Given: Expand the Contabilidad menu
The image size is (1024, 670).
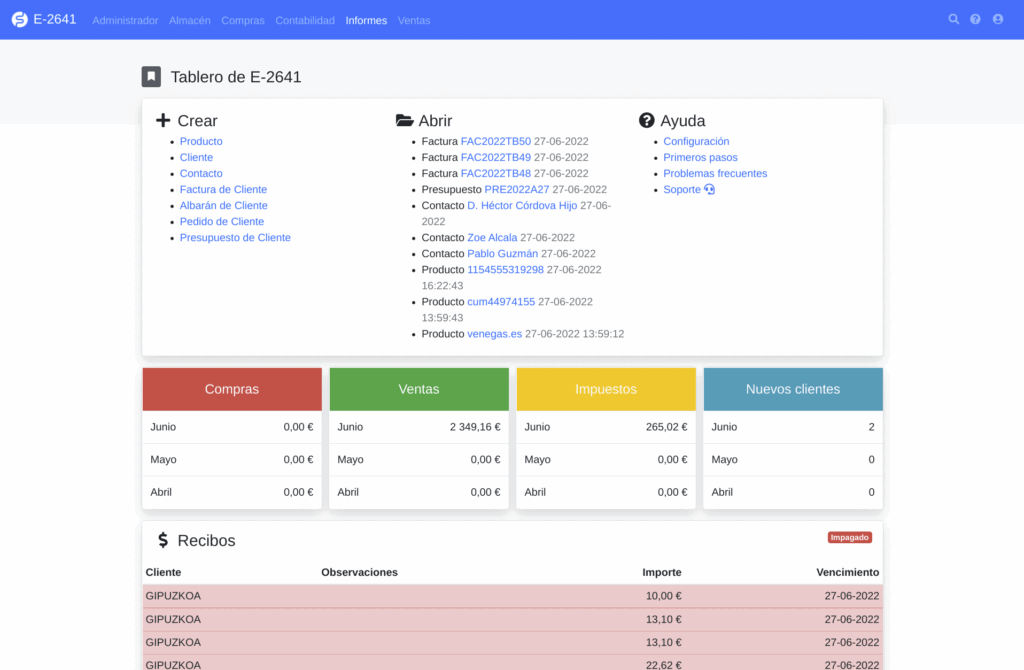Looking at the screenshot, I should [x=305, y=21].
